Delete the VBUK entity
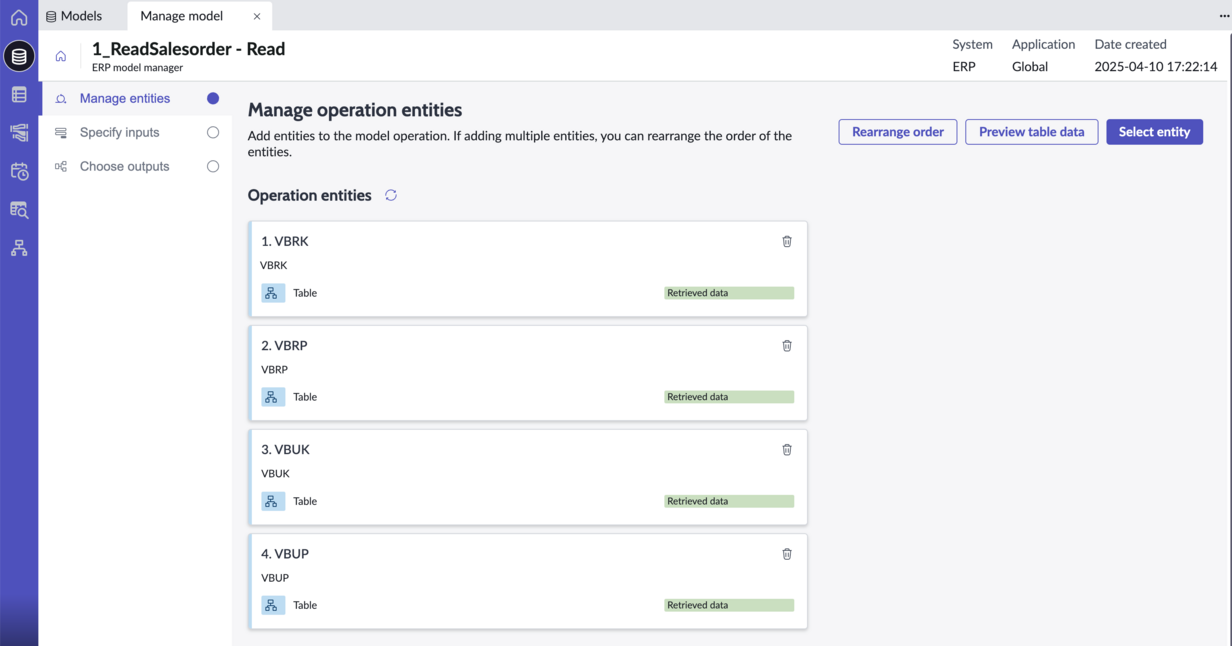The width and height of the screenshot is (1232, 646). (x=787, y=449)
